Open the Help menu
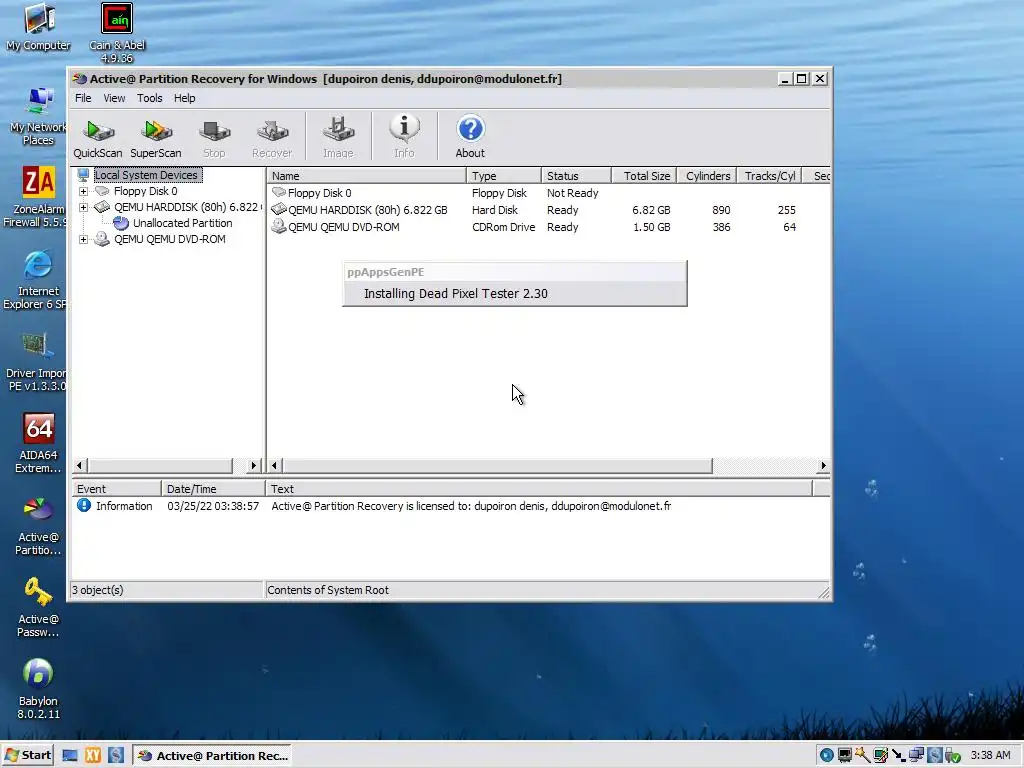 [x=184, y=98]
